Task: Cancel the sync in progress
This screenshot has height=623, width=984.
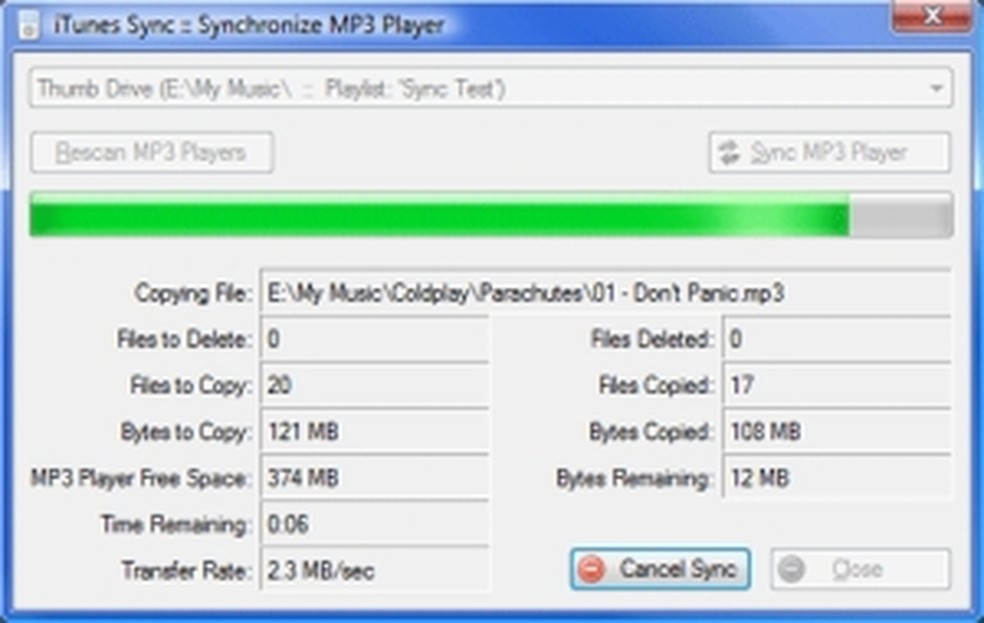Action: (x=660, y=569)
